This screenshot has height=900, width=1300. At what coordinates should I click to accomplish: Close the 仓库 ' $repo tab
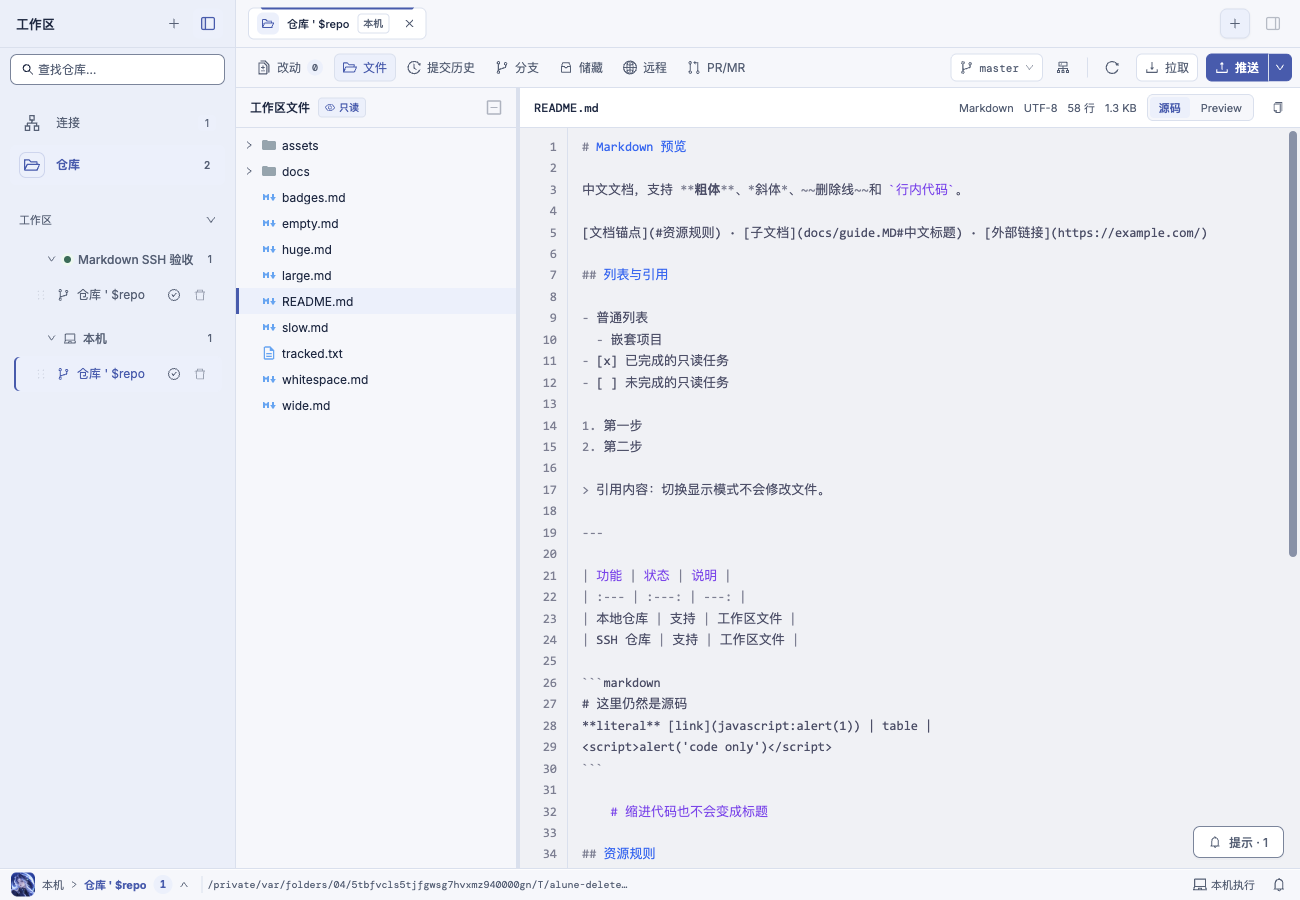(409, 23)
